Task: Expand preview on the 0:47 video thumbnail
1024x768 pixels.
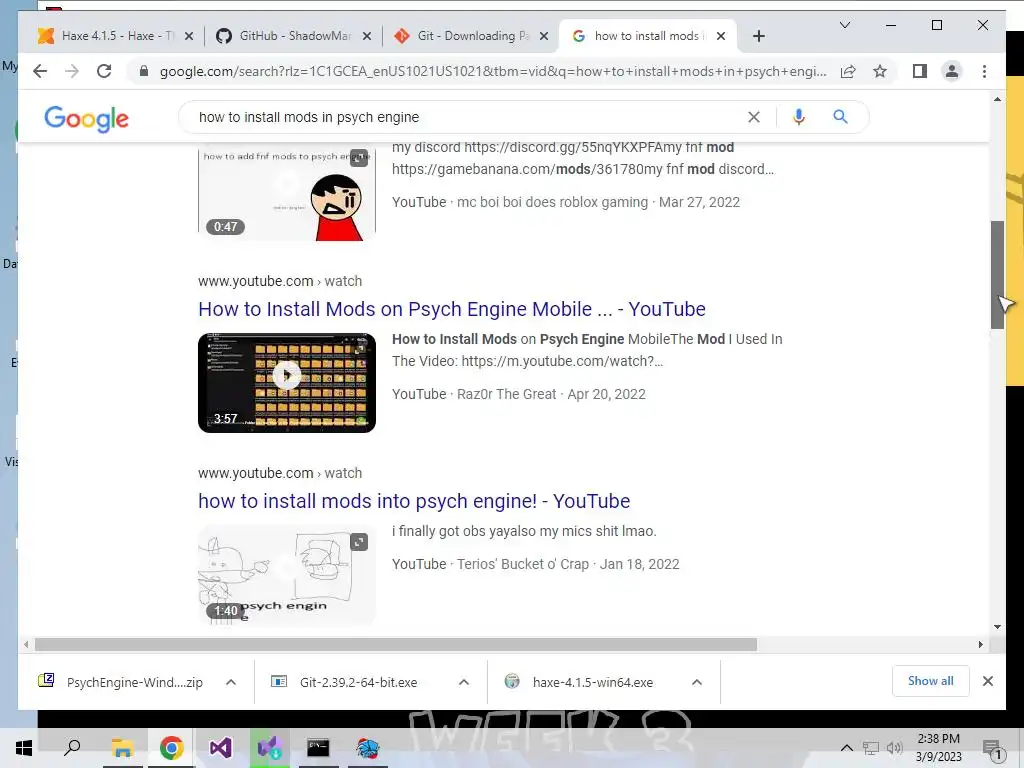Action: tap(359, 157)
